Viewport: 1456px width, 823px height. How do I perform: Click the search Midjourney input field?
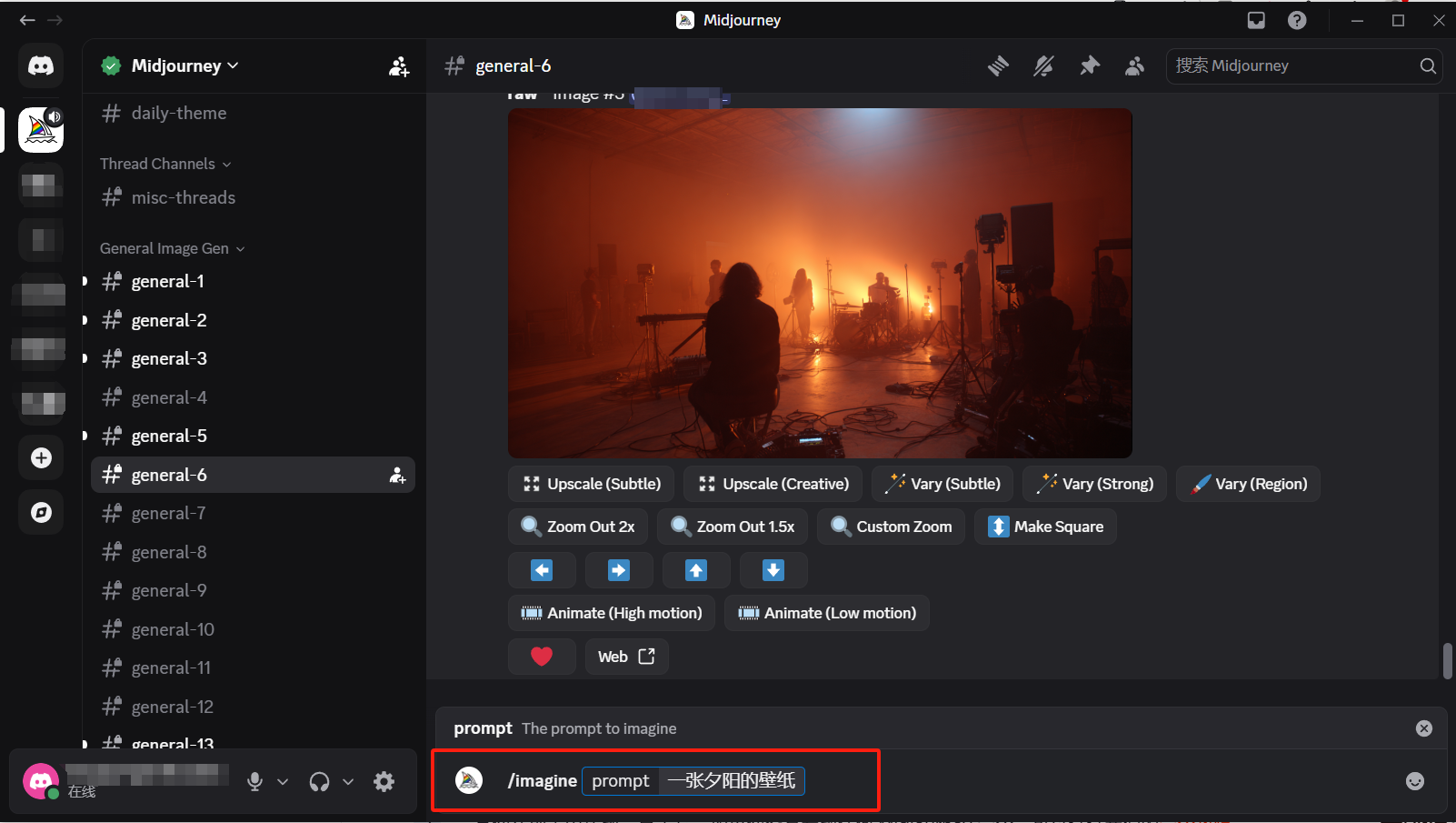tap(1292, 65)
